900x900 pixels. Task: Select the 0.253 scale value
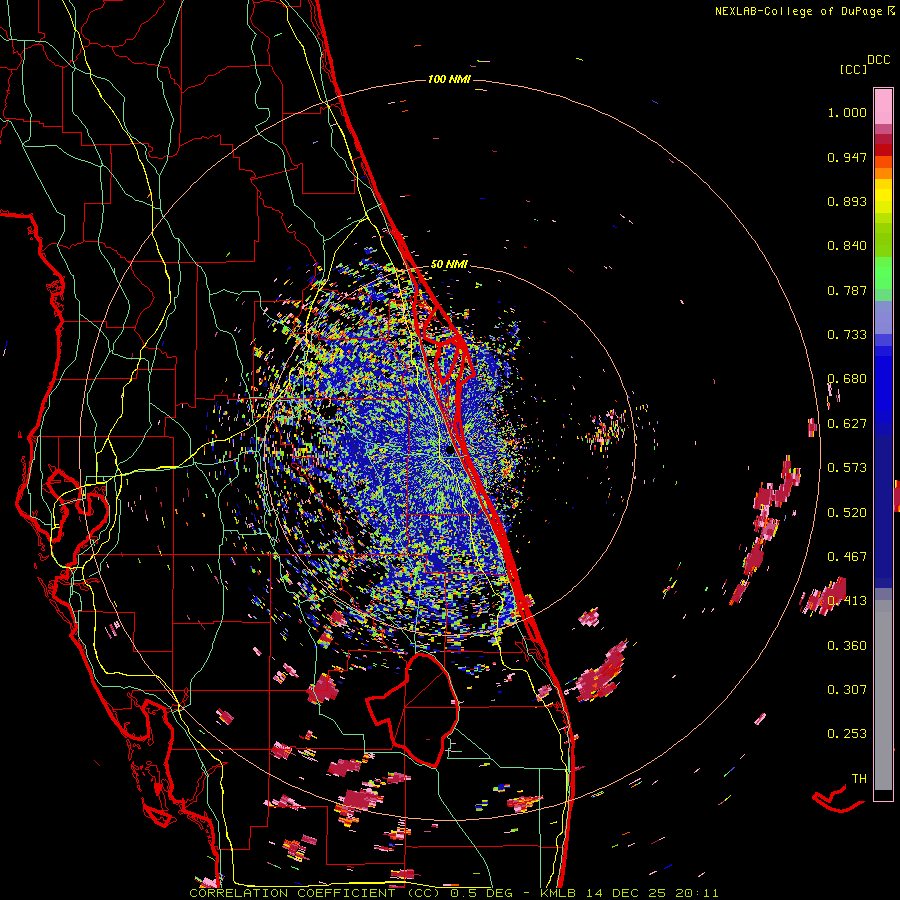[847, 734]
